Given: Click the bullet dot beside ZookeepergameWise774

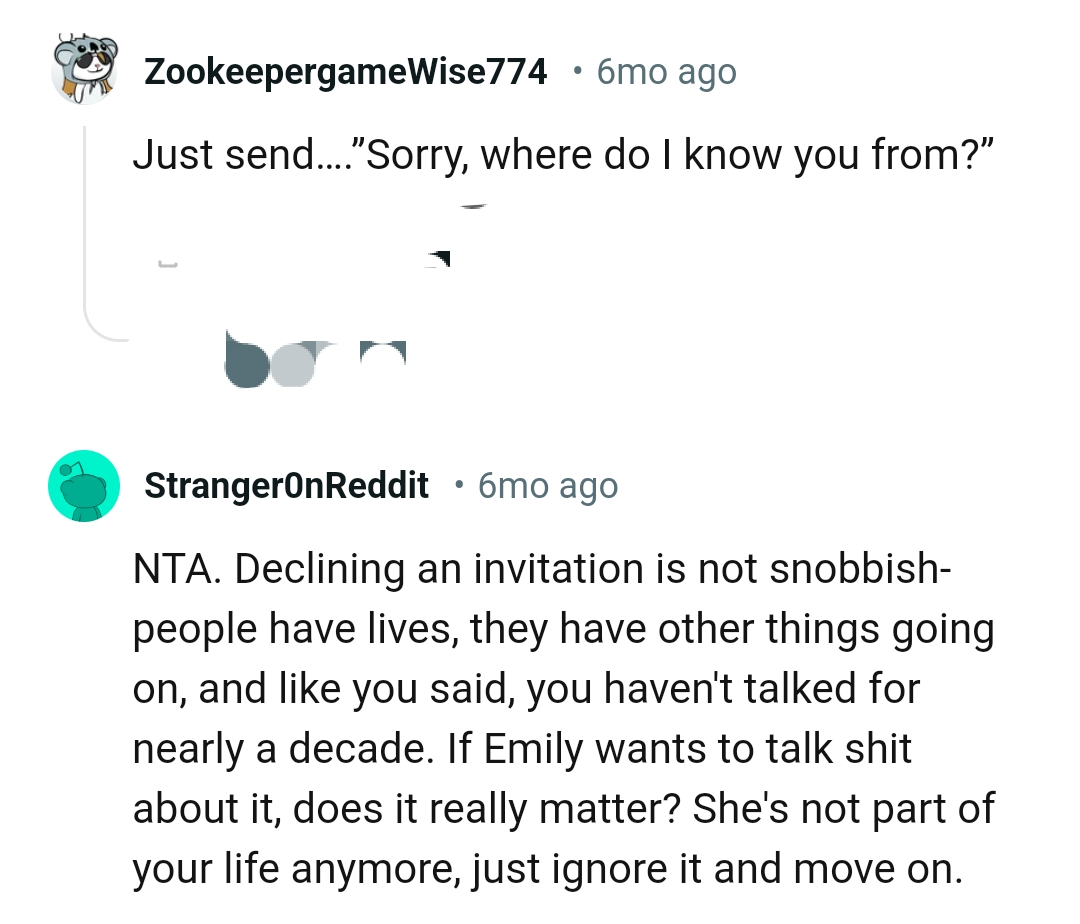Looking at the screenshot, I should pyautogui.click(x=577, y=72).
